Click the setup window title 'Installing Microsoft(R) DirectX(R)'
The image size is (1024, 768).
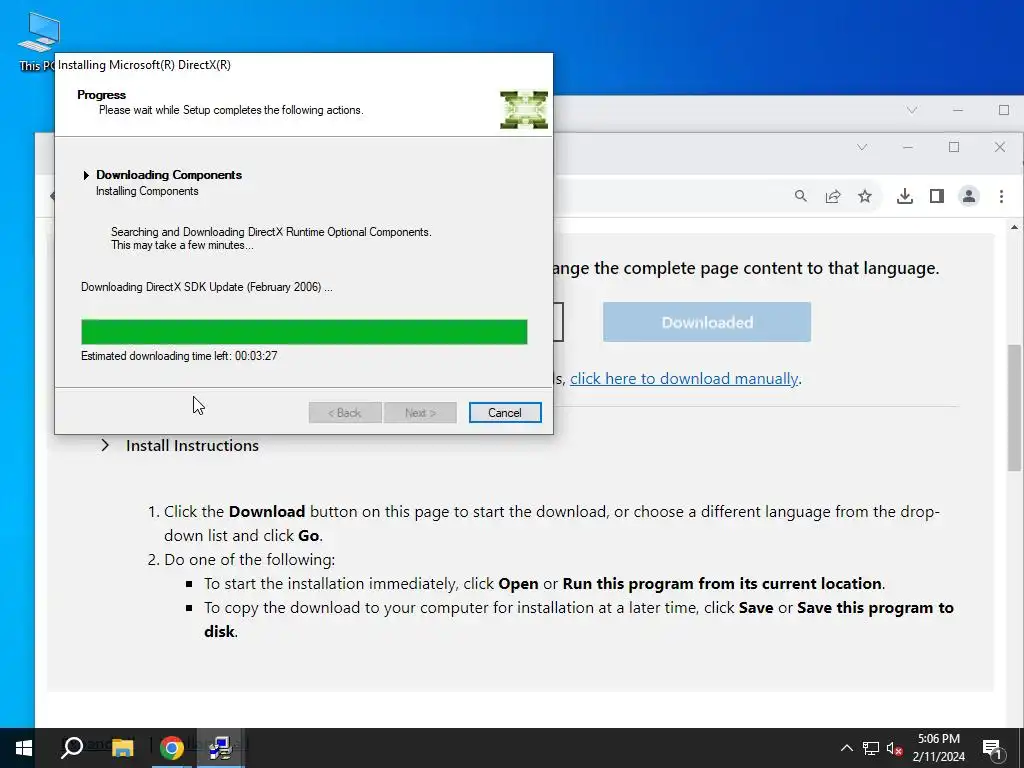[144, 65]
